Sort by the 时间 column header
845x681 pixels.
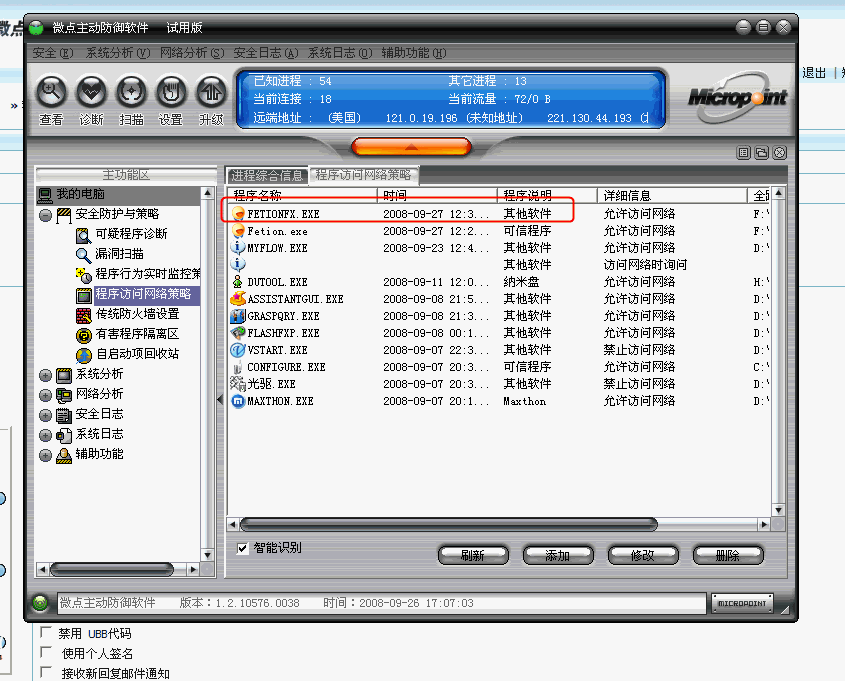pos(437,195)
